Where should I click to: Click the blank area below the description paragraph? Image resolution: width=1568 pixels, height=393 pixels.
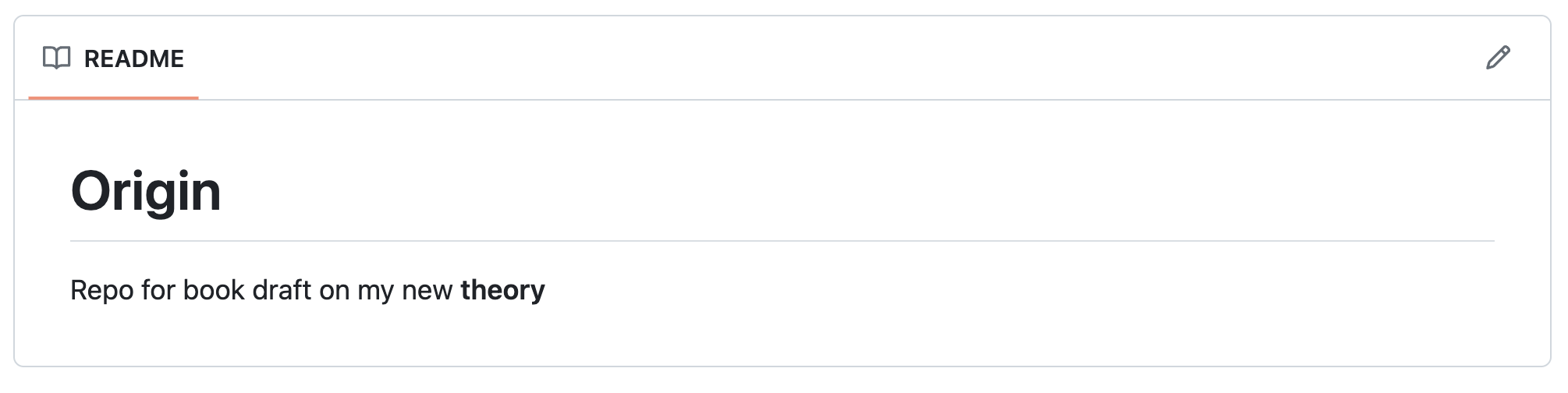780,335
